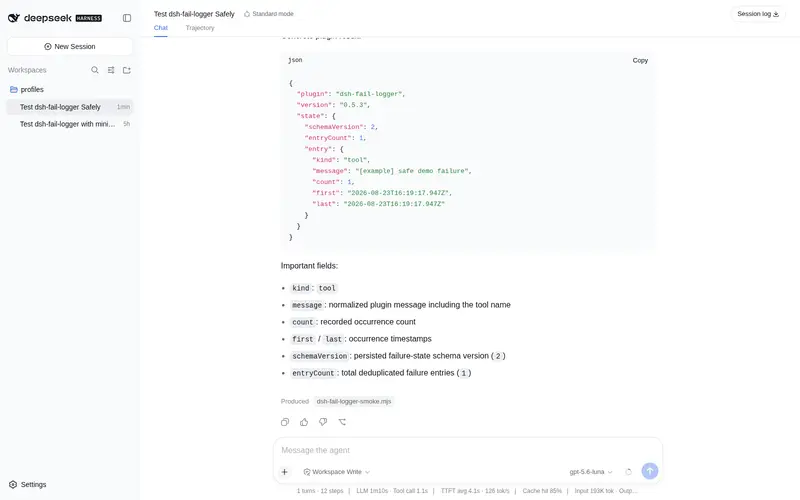
Task: Click the 'TTFT avg 4.1s' status entry
Action: [475, 491]
